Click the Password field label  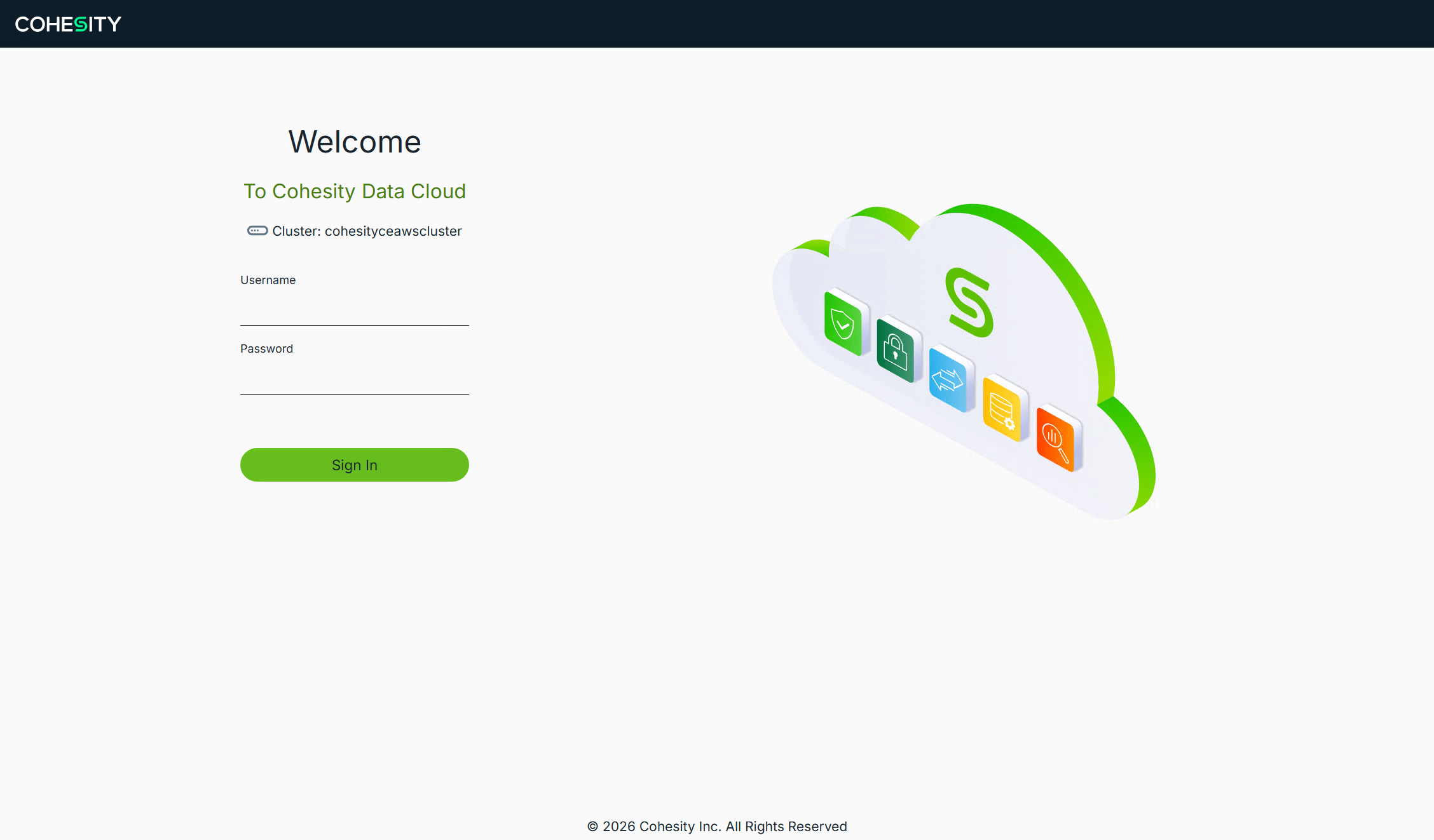tap(266, 349)
